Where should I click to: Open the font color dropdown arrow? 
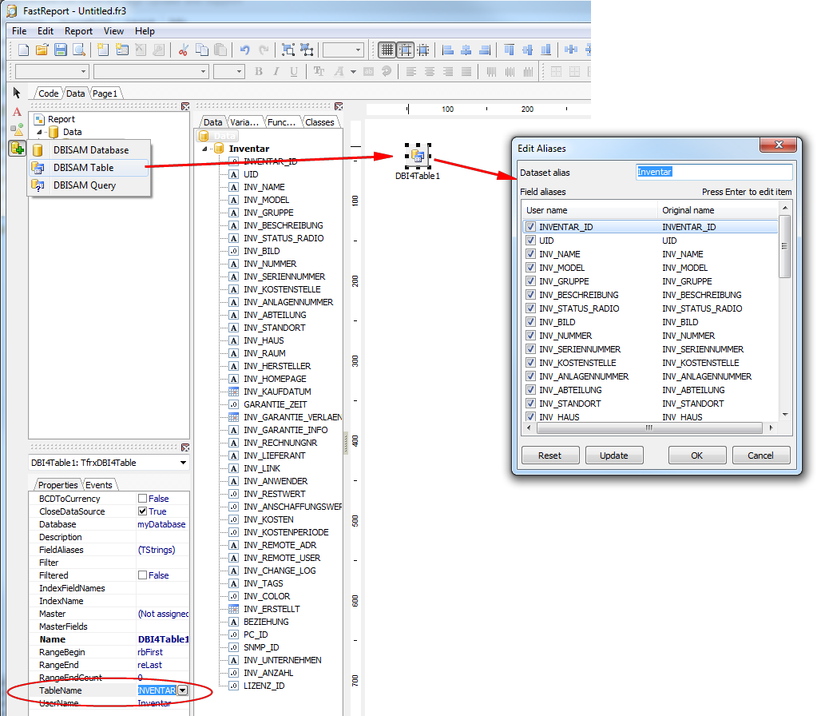(x=353, y=71)
